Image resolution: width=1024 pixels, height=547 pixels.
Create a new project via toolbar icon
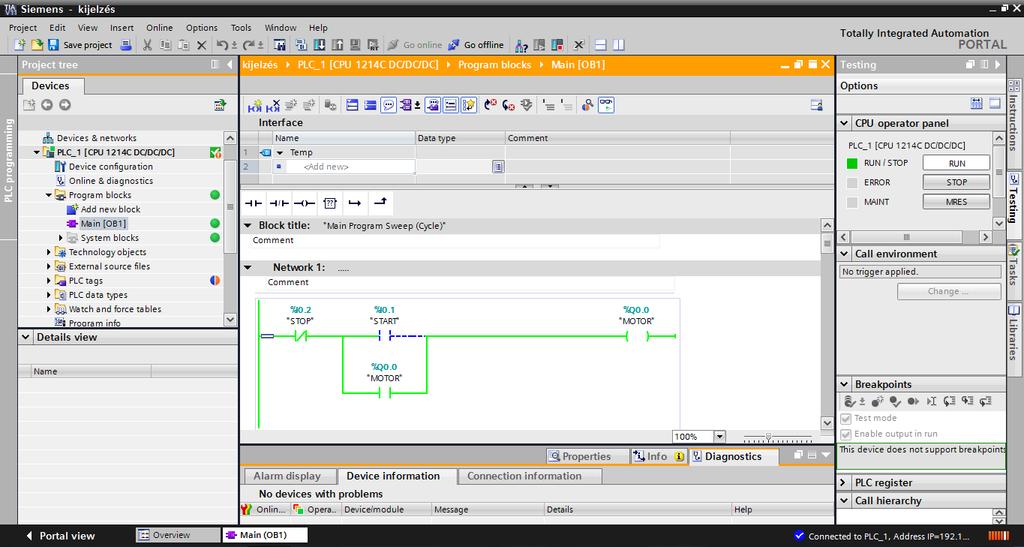(x=20, y=45)
